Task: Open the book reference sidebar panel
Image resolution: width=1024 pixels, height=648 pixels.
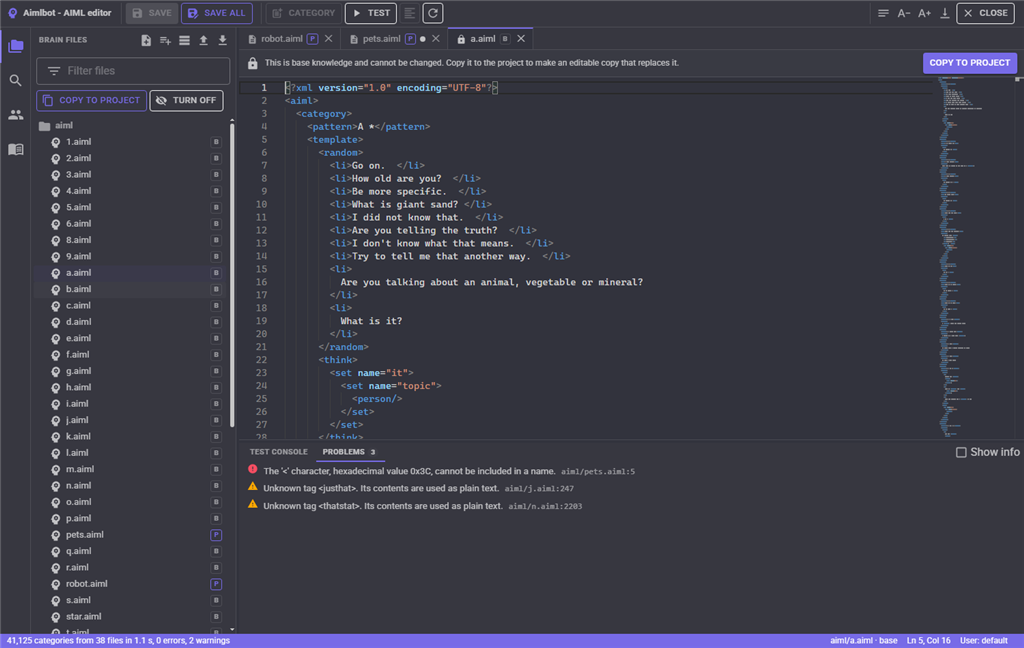Action: pos(16,150)
